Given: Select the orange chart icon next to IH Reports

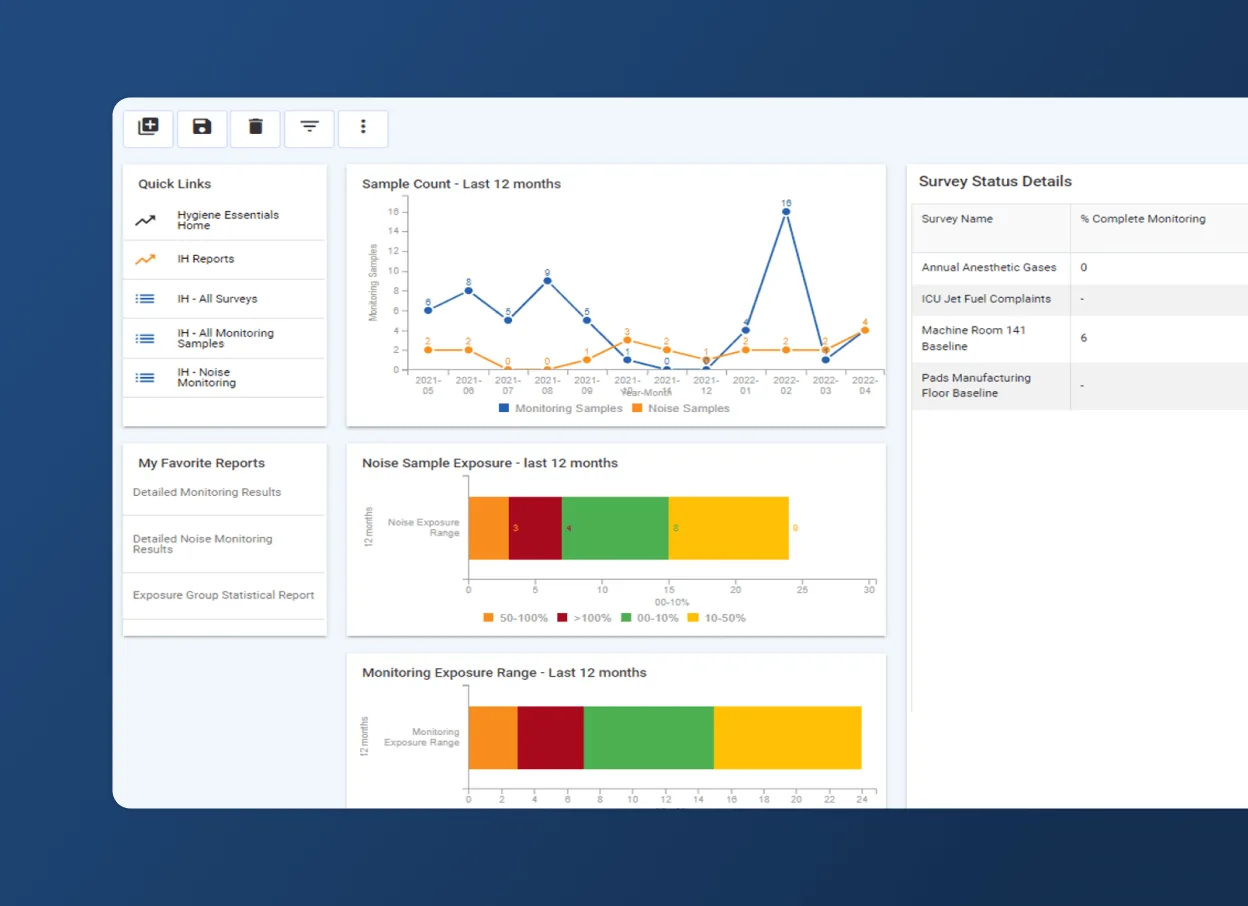Looking at the screenshot, I should tap(147, 259).
